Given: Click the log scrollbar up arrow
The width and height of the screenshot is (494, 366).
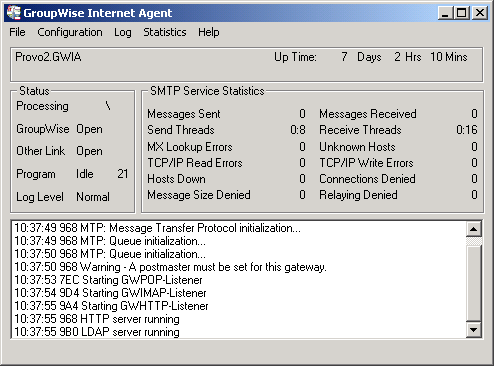Looking at the screenshot, I should (473, 229).
